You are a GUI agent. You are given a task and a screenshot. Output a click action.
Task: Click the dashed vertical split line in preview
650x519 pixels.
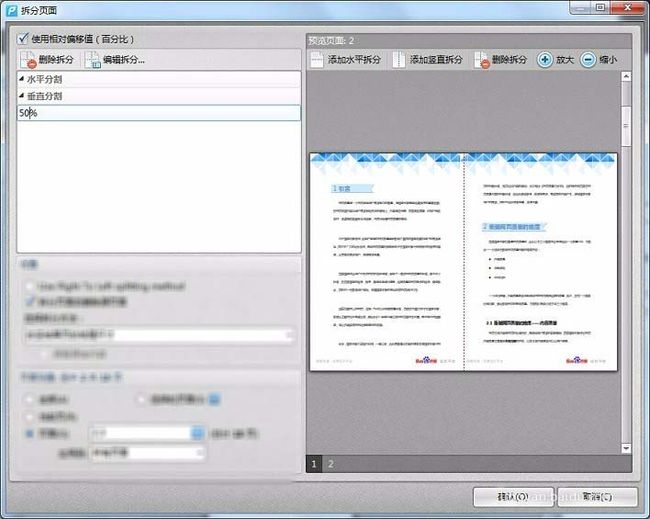point(463,262)
